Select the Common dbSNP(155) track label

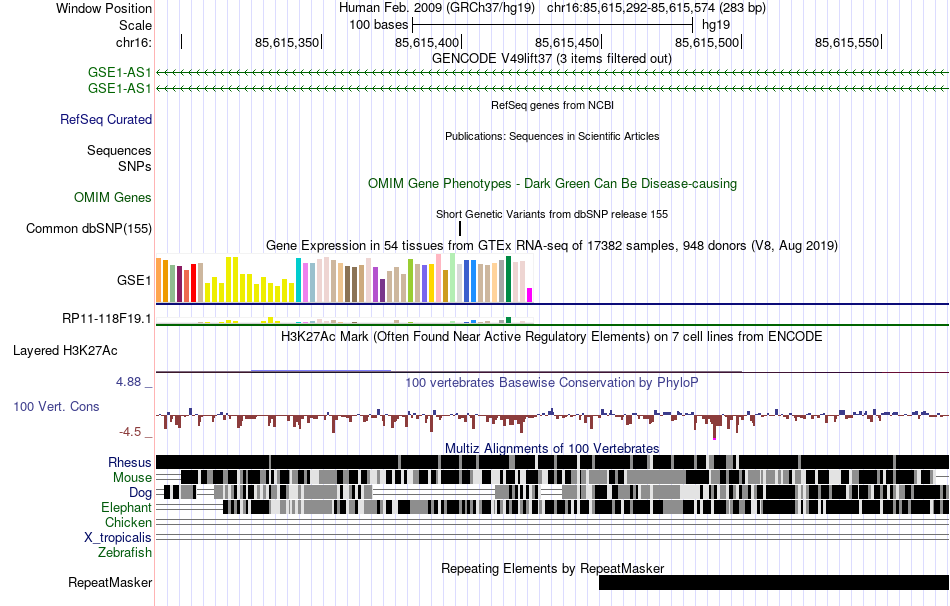89,228
